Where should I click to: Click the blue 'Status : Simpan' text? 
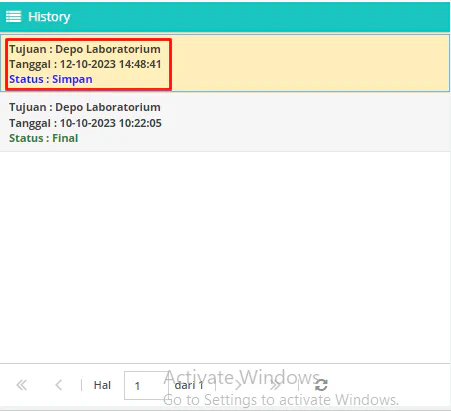coord(51,79)
